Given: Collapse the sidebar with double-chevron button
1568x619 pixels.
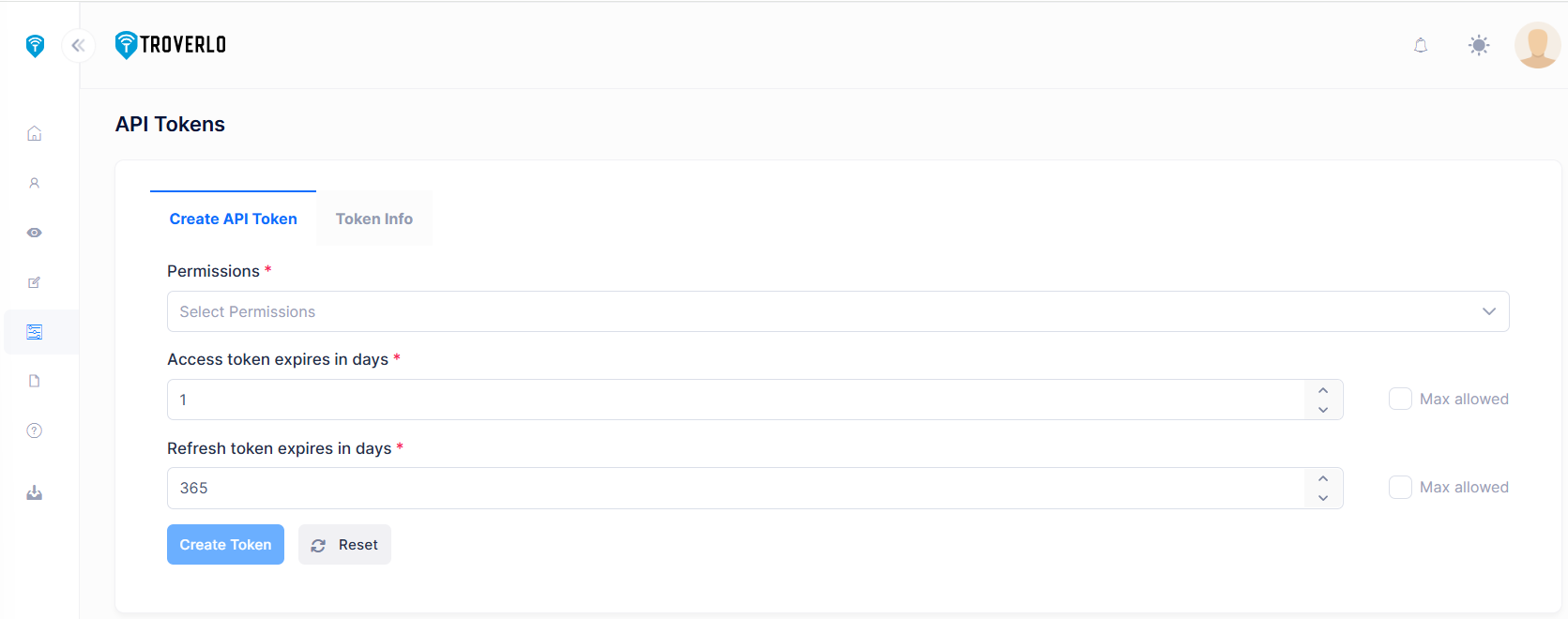Looking at the screenshot, I should (x=78, y=45).
